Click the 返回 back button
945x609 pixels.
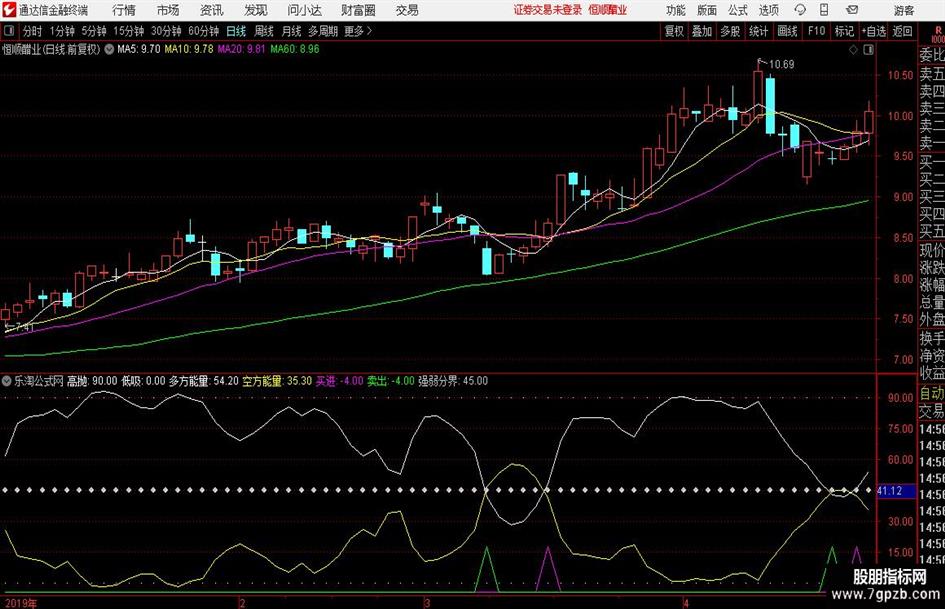pos(902,31)
